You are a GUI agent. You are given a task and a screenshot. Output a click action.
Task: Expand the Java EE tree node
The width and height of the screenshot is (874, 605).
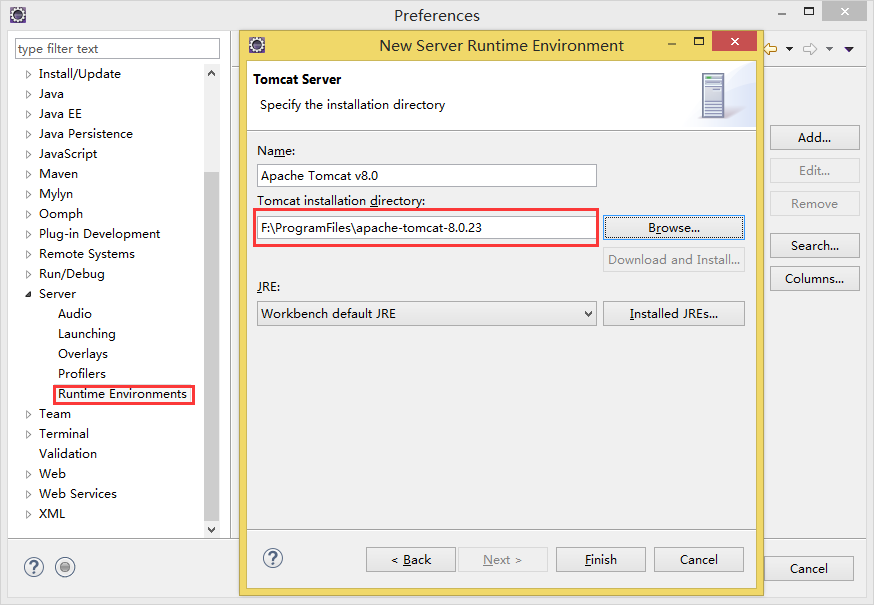(x=28, y=114)
